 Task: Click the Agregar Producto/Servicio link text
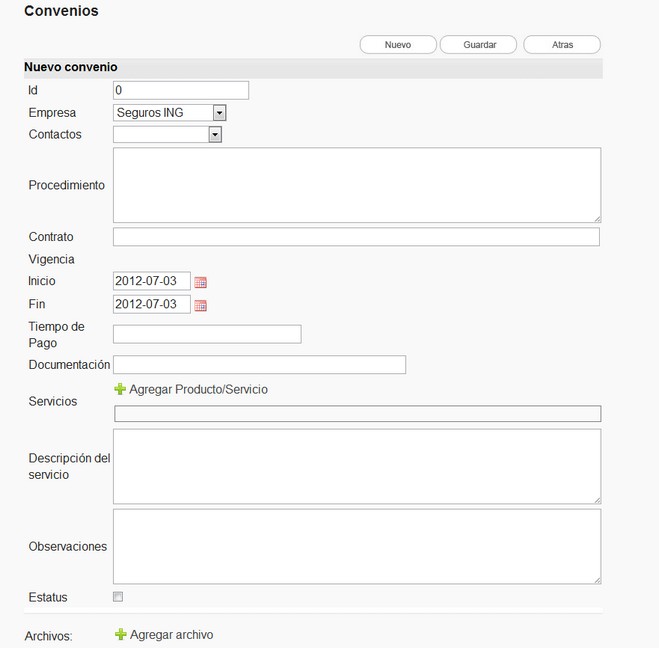coord(198,389)
